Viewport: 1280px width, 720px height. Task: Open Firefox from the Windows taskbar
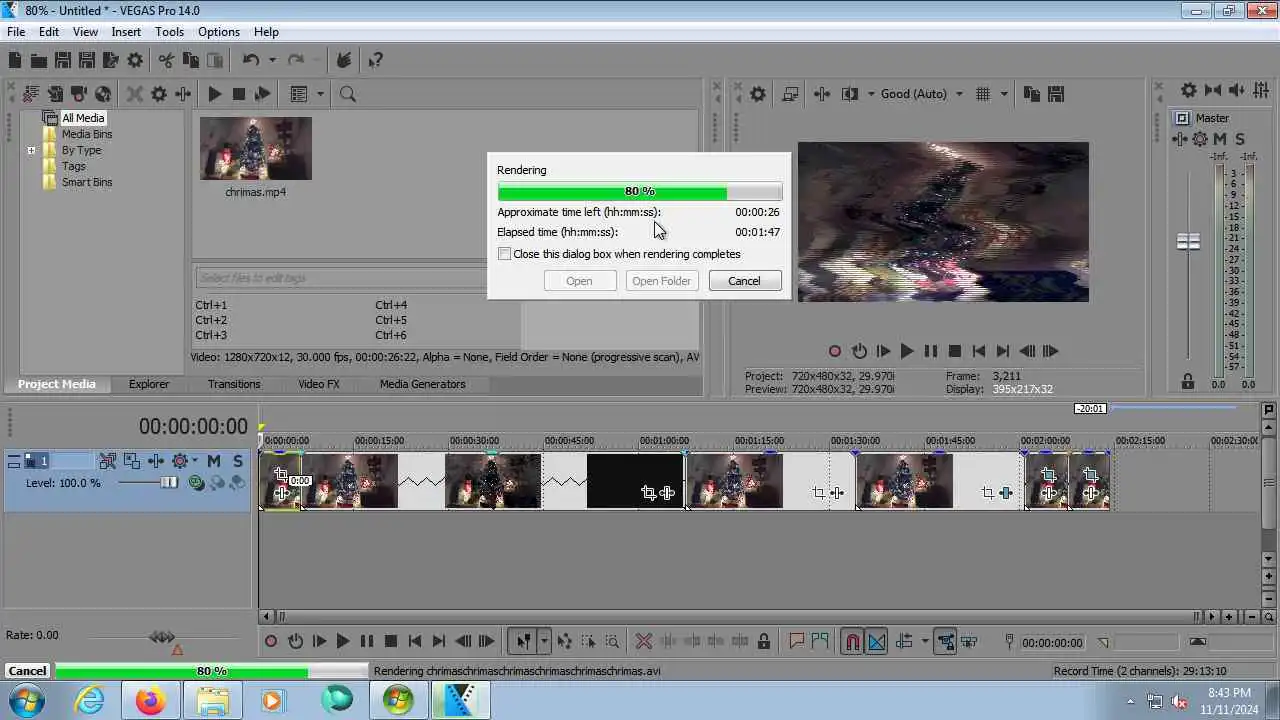point(151,701)
